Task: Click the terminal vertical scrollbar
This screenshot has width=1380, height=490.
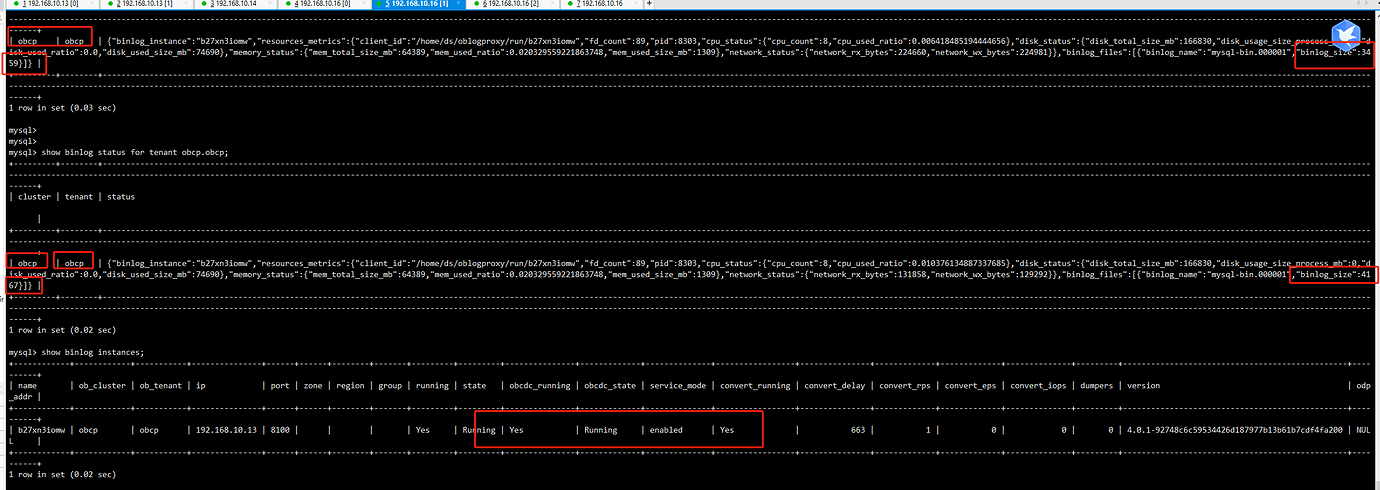Action: tap(1376, 250)
